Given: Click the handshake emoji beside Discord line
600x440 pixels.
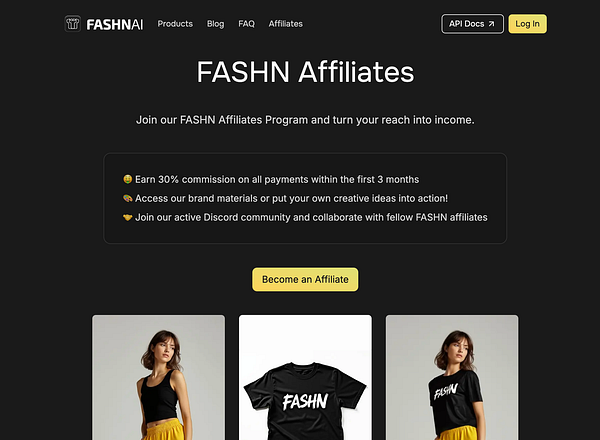Looking at the screenshot, I should (x=127, y=217).
